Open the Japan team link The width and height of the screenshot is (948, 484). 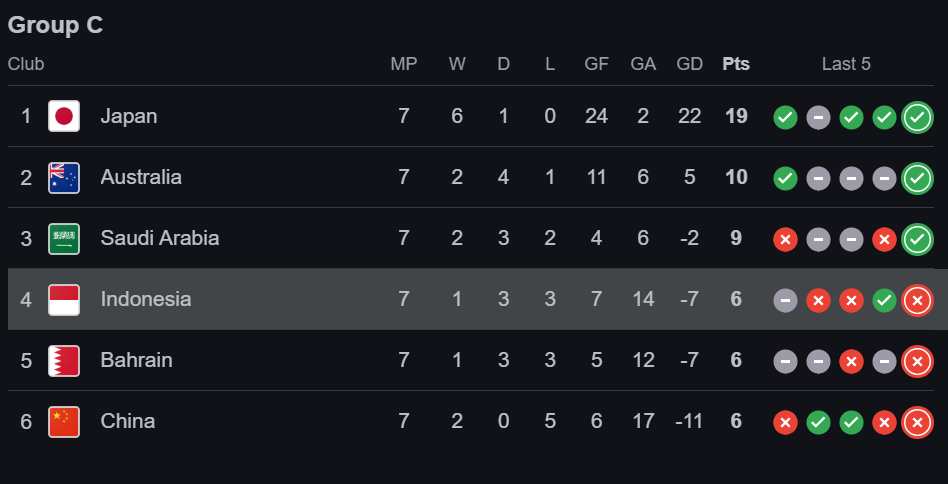pyautogui.click(x=129, y=116)
